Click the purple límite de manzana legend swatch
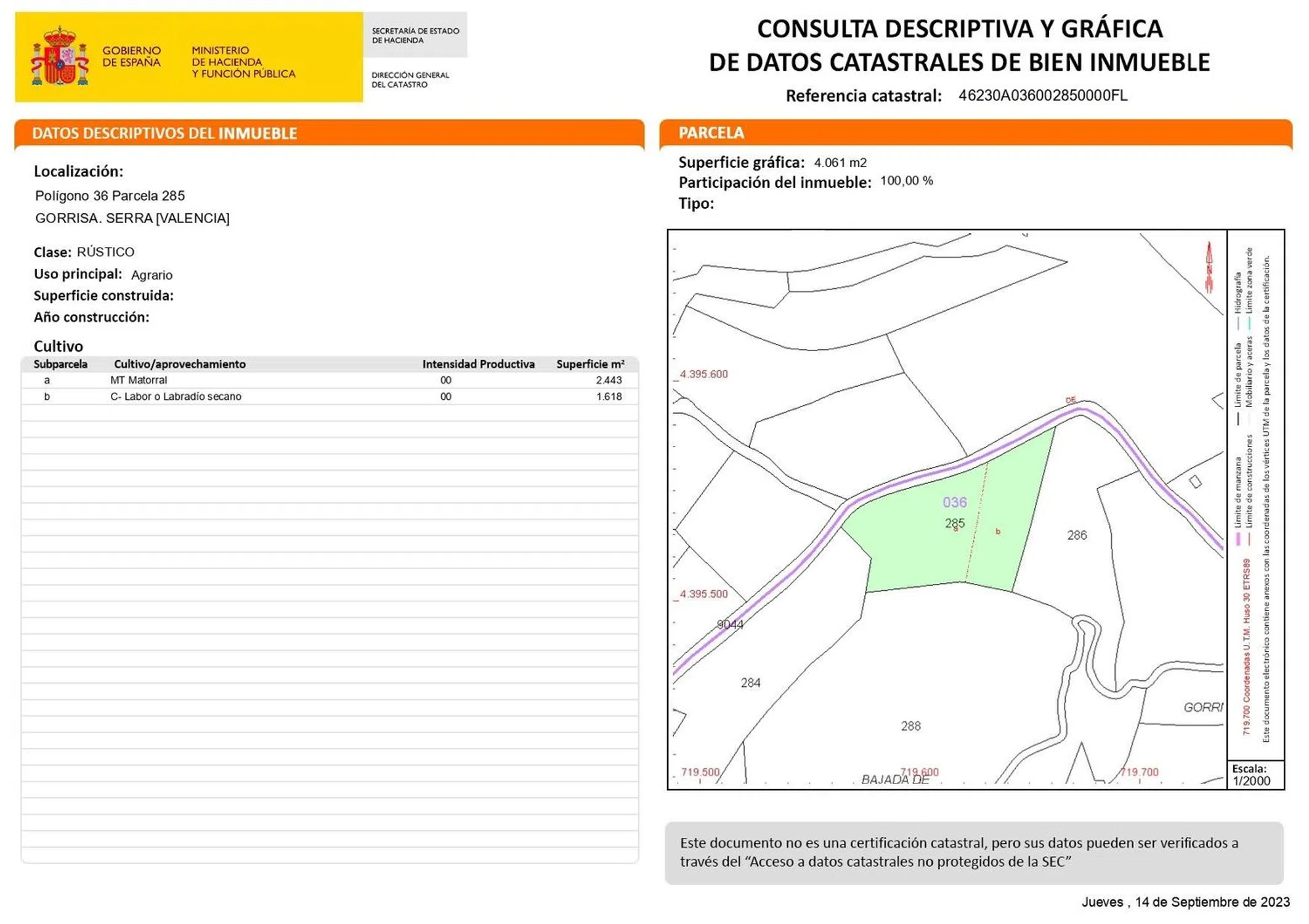Image resolution: width=1309 pixels, height=924 pixels. [x=1238, y=539]
